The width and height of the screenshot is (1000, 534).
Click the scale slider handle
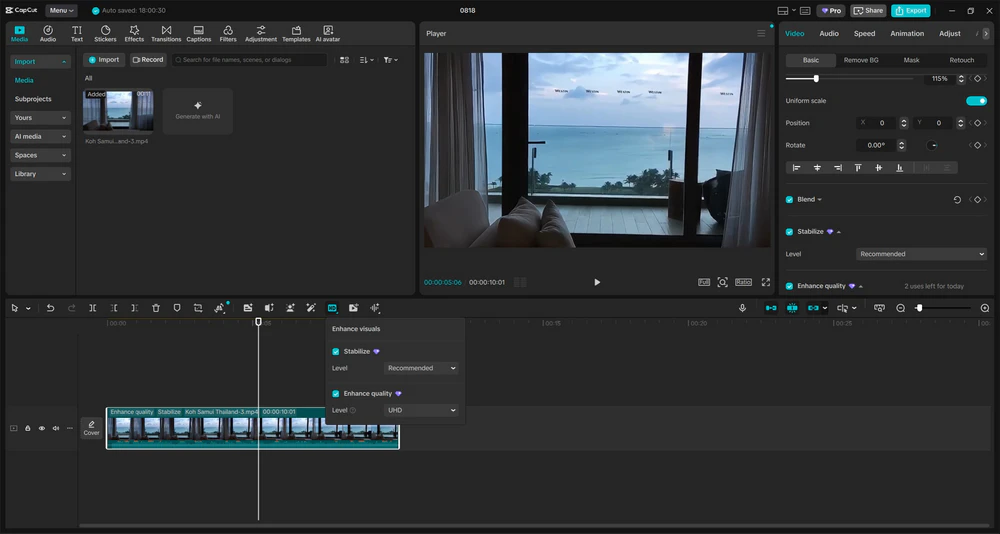point(816,78)
